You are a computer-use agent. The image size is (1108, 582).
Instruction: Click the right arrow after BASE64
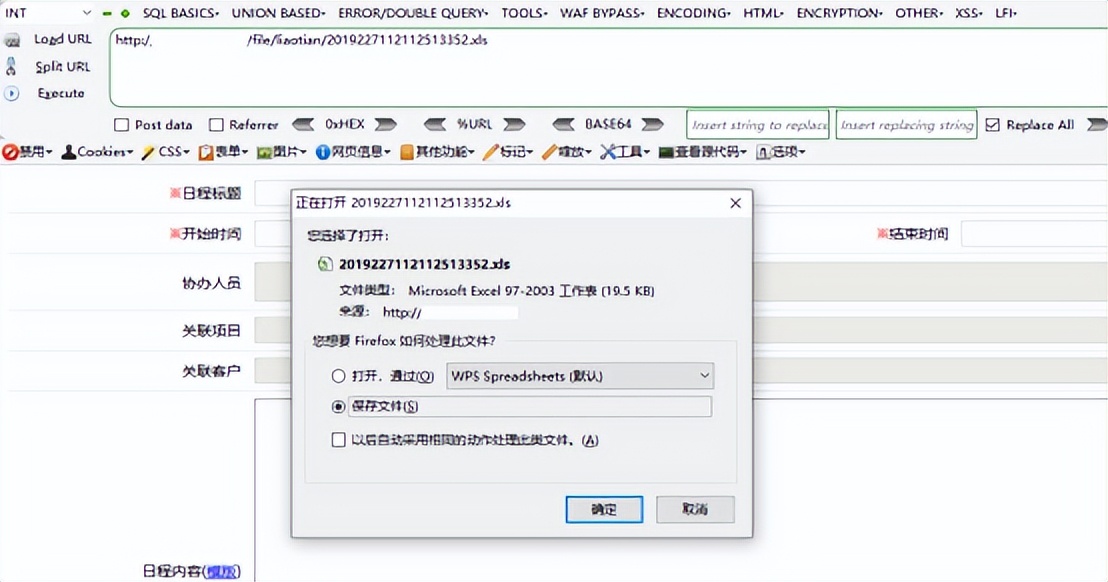click(x=652, y=124)
